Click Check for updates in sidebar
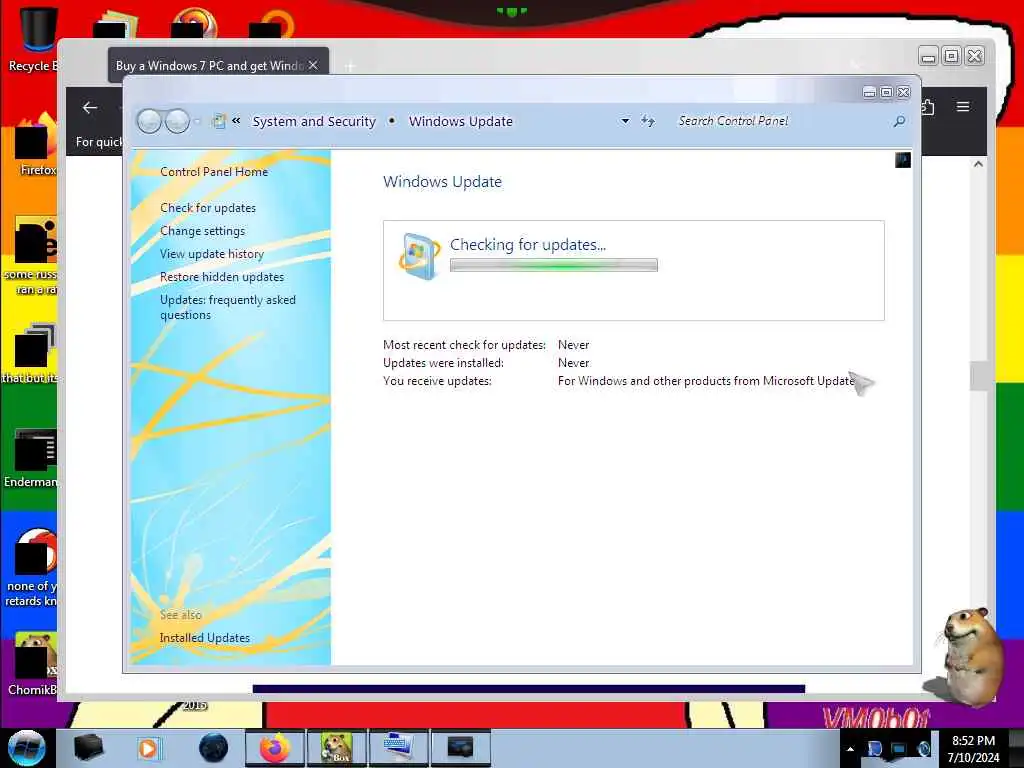This screenshot has width=1024, height=768. pyautogui.click(x=208, y=208)
